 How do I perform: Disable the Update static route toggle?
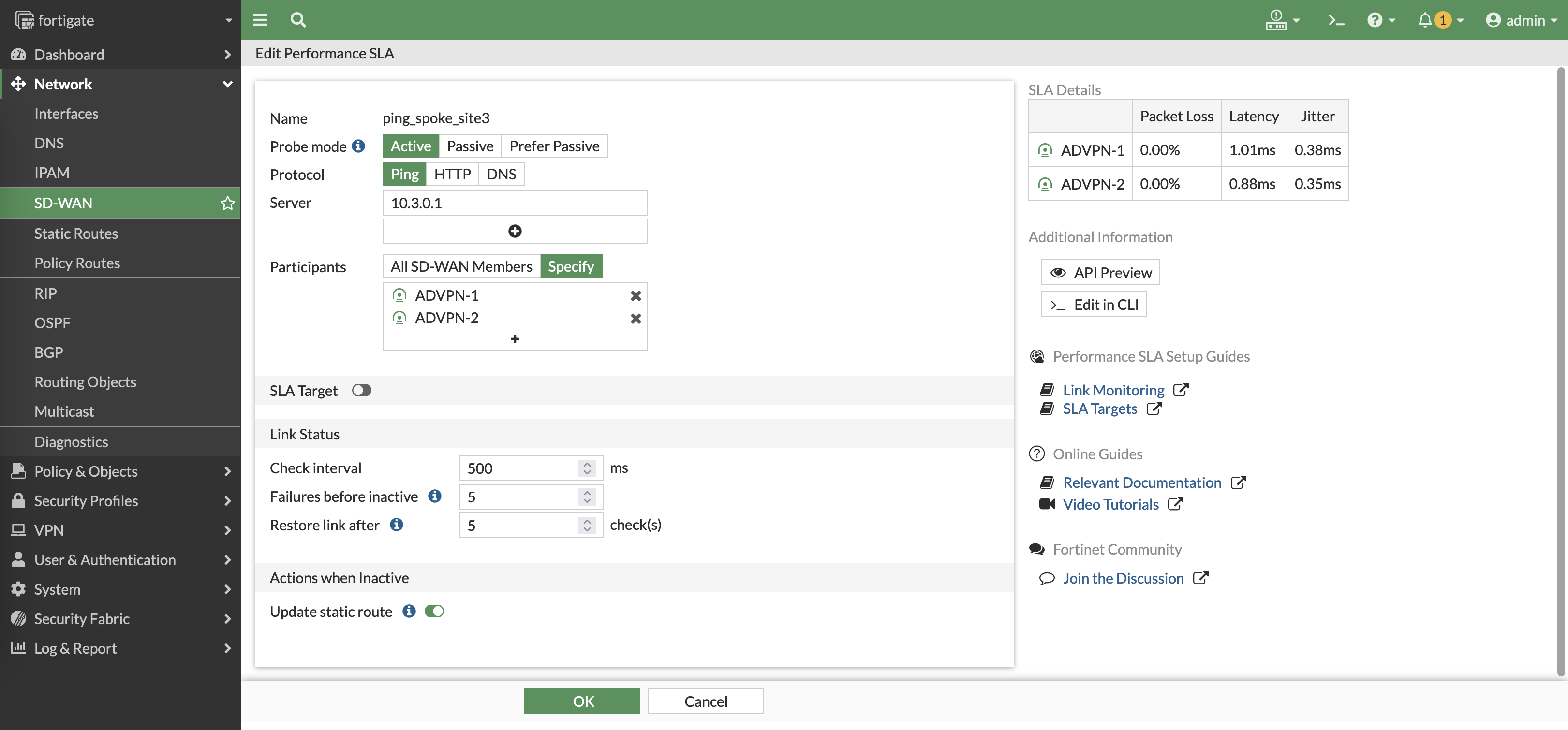click(x=434, y=612)
